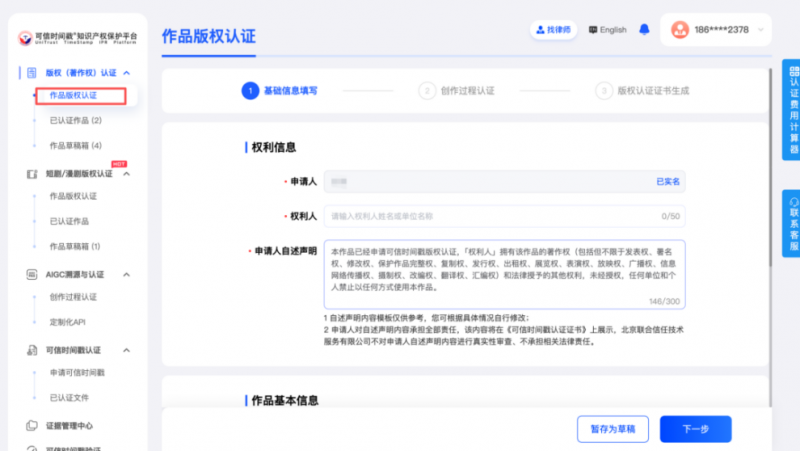Open 认证费用计算器 side widget
800x451 pixels.
pyautogui.click(x=792, y=98)
